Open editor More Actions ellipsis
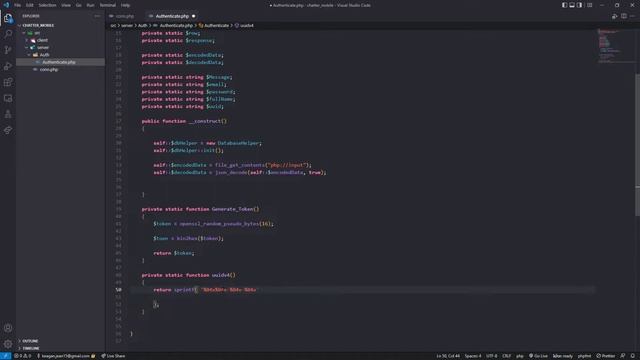640x360 pixels. 632,16
